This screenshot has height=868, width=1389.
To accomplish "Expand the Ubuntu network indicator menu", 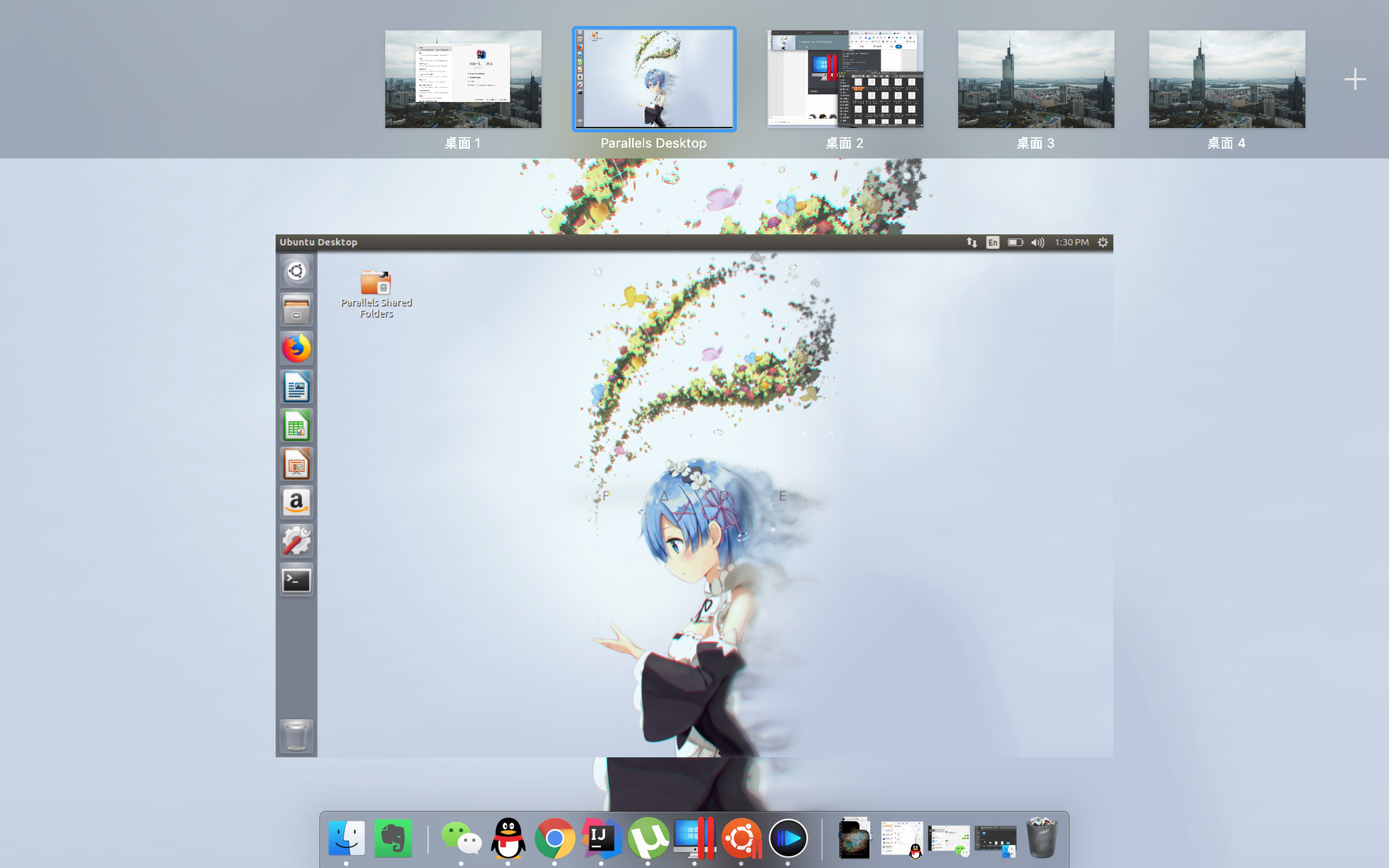I will [971, 242].
